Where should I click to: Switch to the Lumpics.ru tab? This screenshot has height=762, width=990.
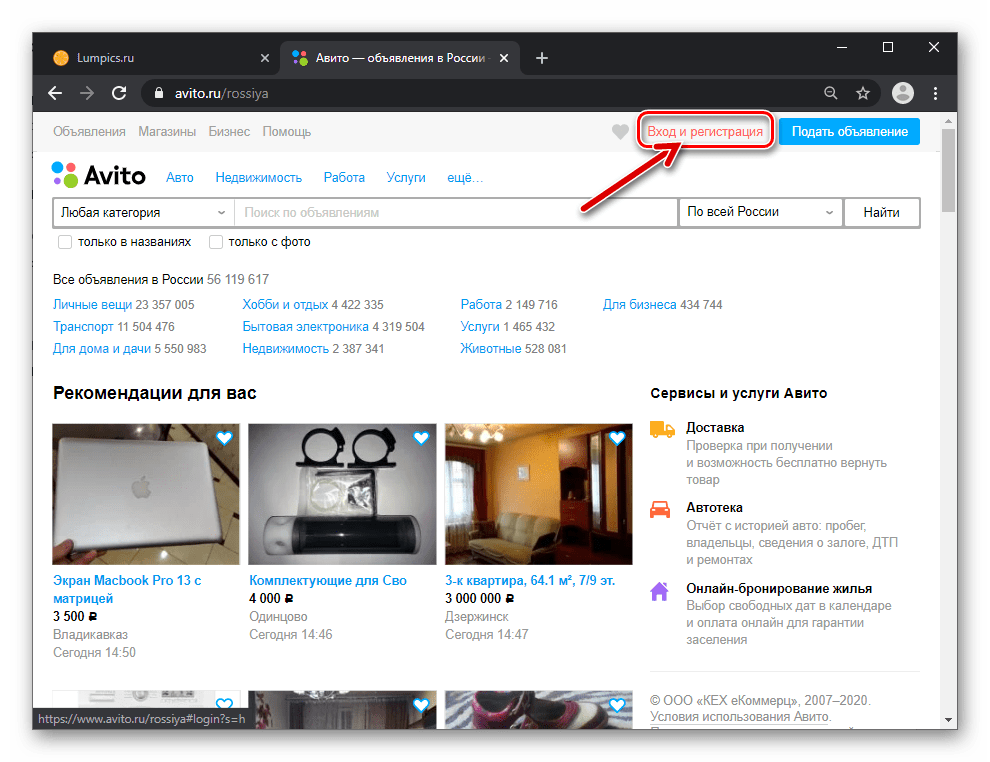point(150,58)
